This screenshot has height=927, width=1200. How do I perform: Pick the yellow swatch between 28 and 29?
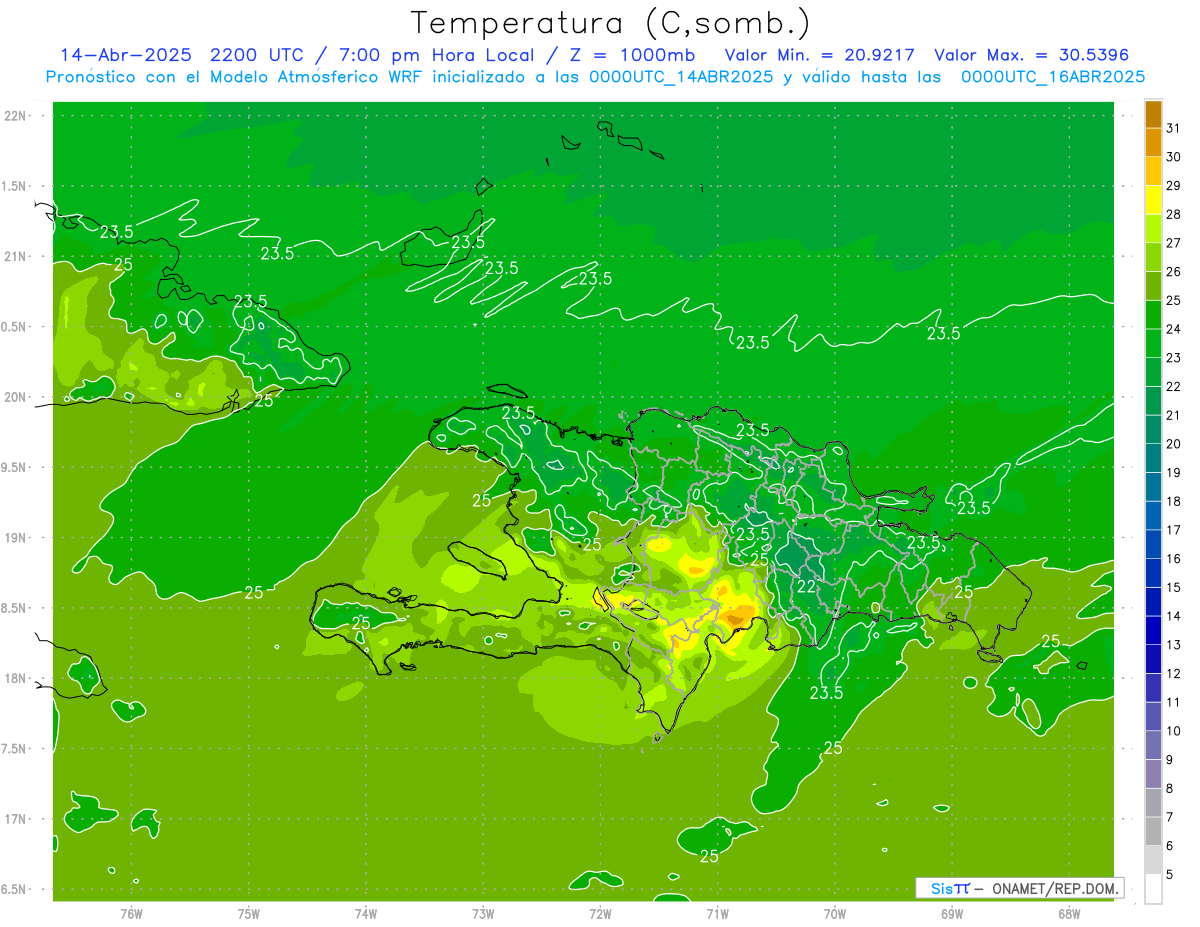tap(1153, 200)
